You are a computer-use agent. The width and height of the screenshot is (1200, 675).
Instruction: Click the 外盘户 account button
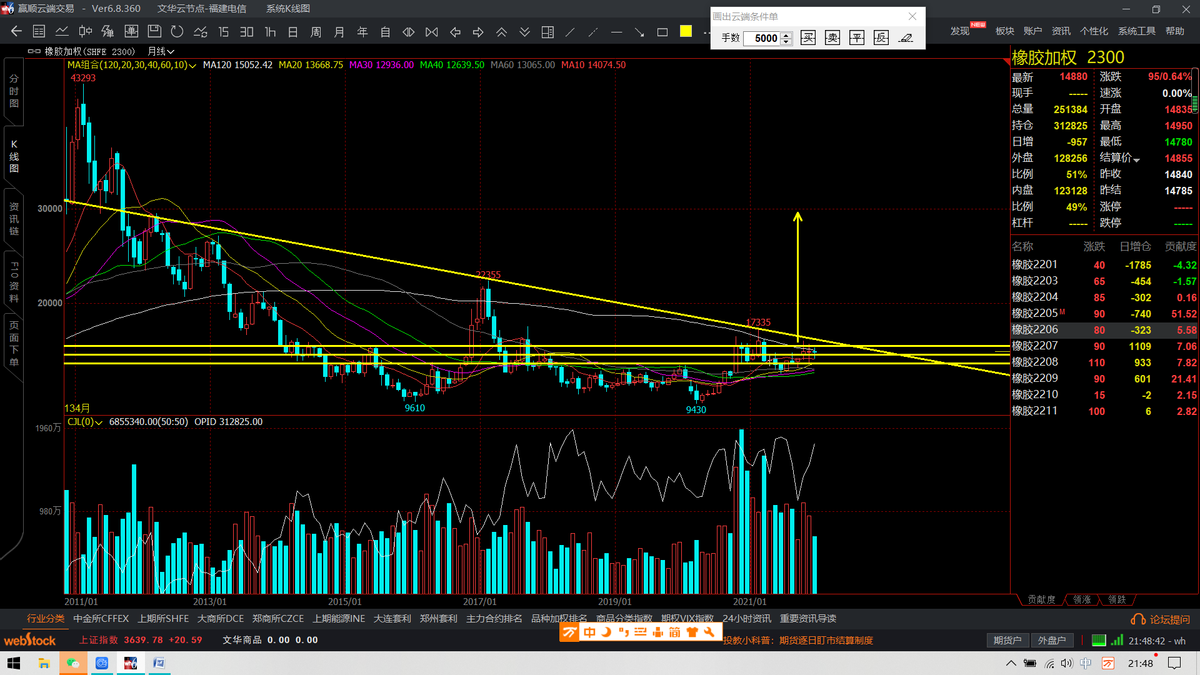pyautogui.click(x=1051, y=640)
